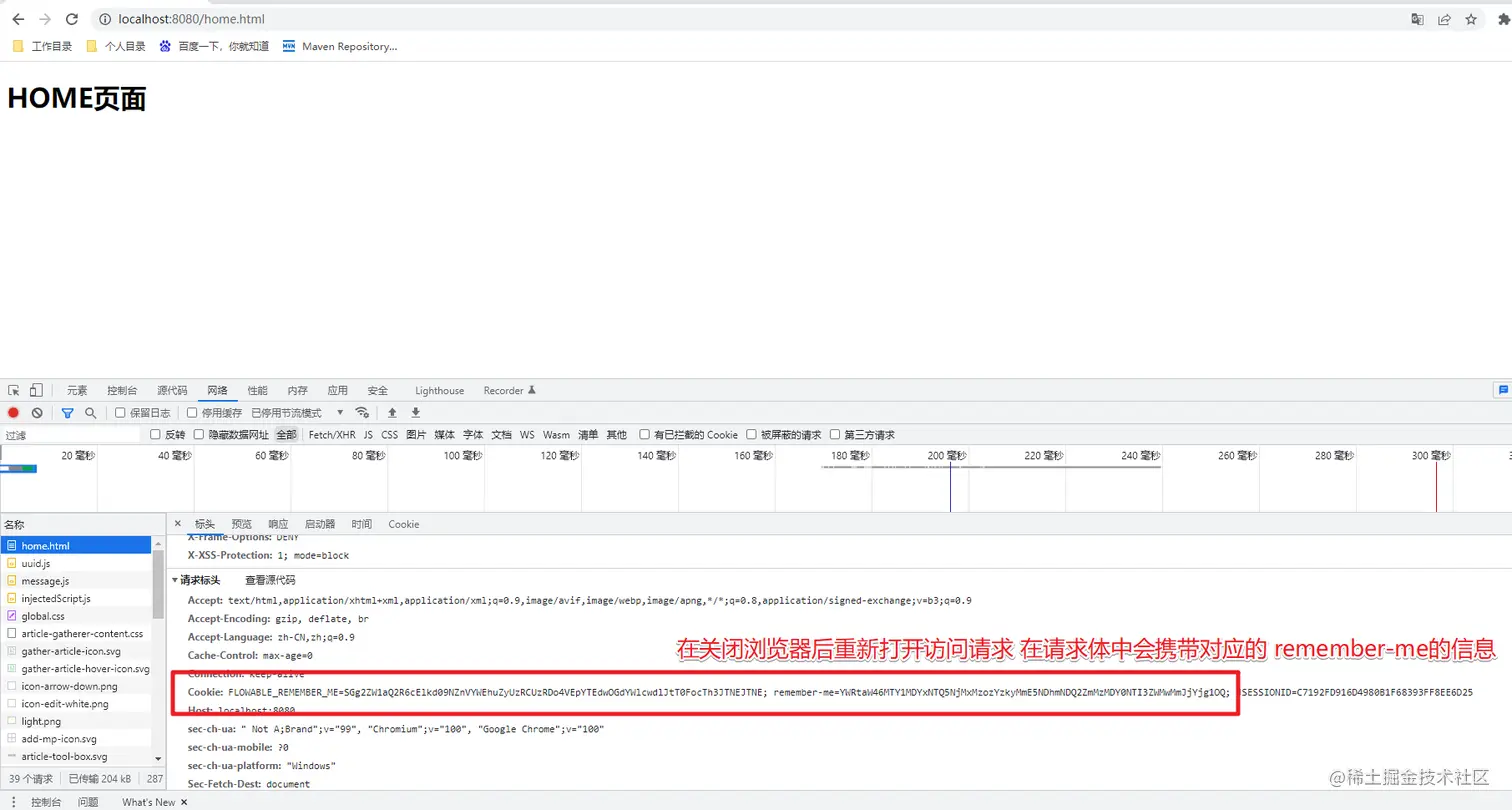Filter requests by 图片

[x=416, y=435]
